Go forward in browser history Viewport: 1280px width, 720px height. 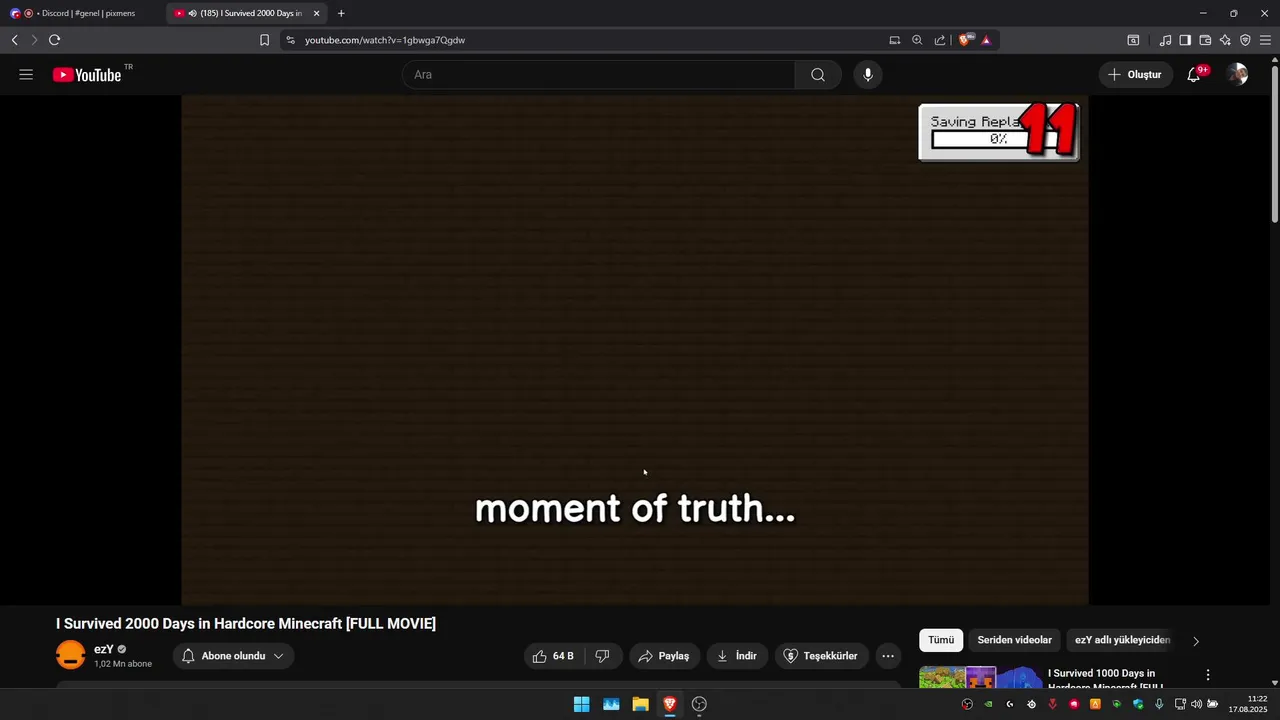point(34,40)
